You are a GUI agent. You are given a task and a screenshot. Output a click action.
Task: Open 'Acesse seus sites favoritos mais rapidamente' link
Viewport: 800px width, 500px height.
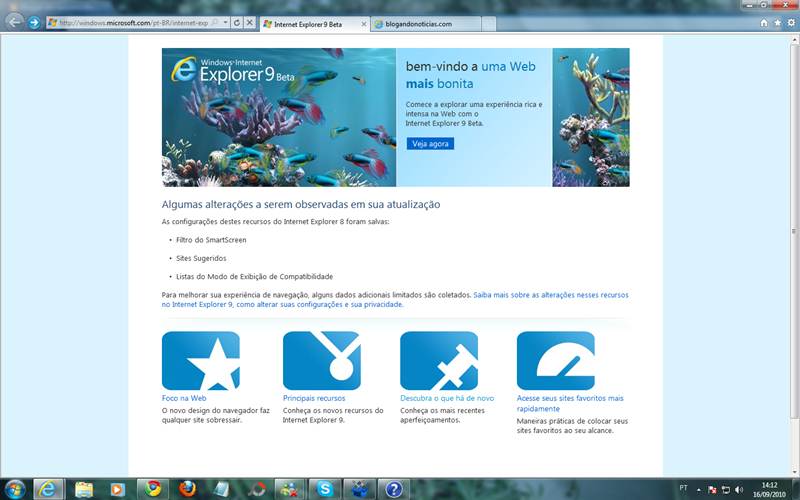(x=570, y=404)
